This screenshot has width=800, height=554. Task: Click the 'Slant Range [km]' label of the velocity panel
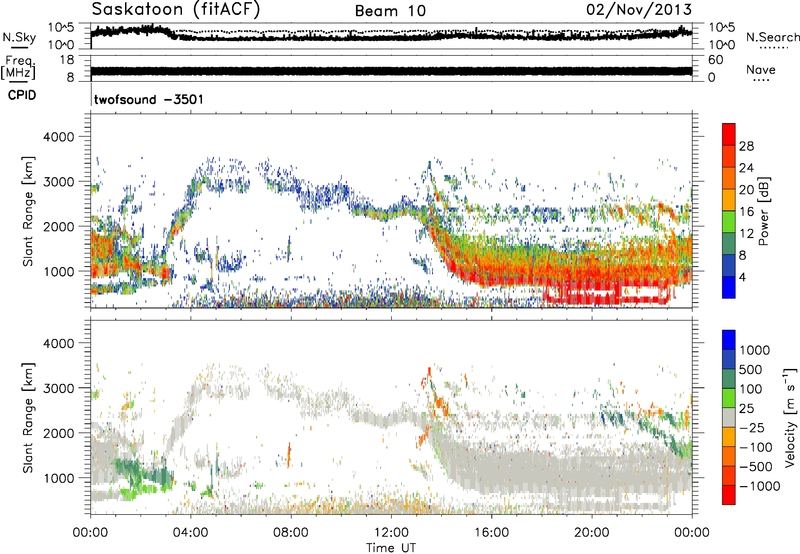(x=28, y=417)
